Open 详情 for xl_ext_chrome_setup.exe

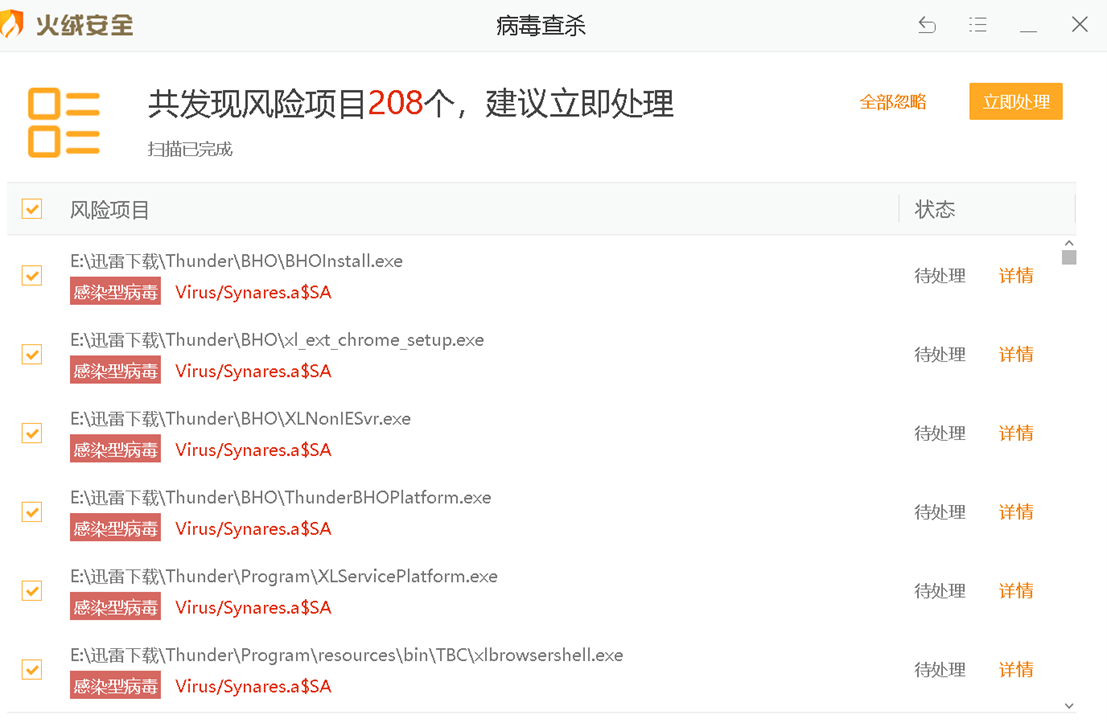1016,354
